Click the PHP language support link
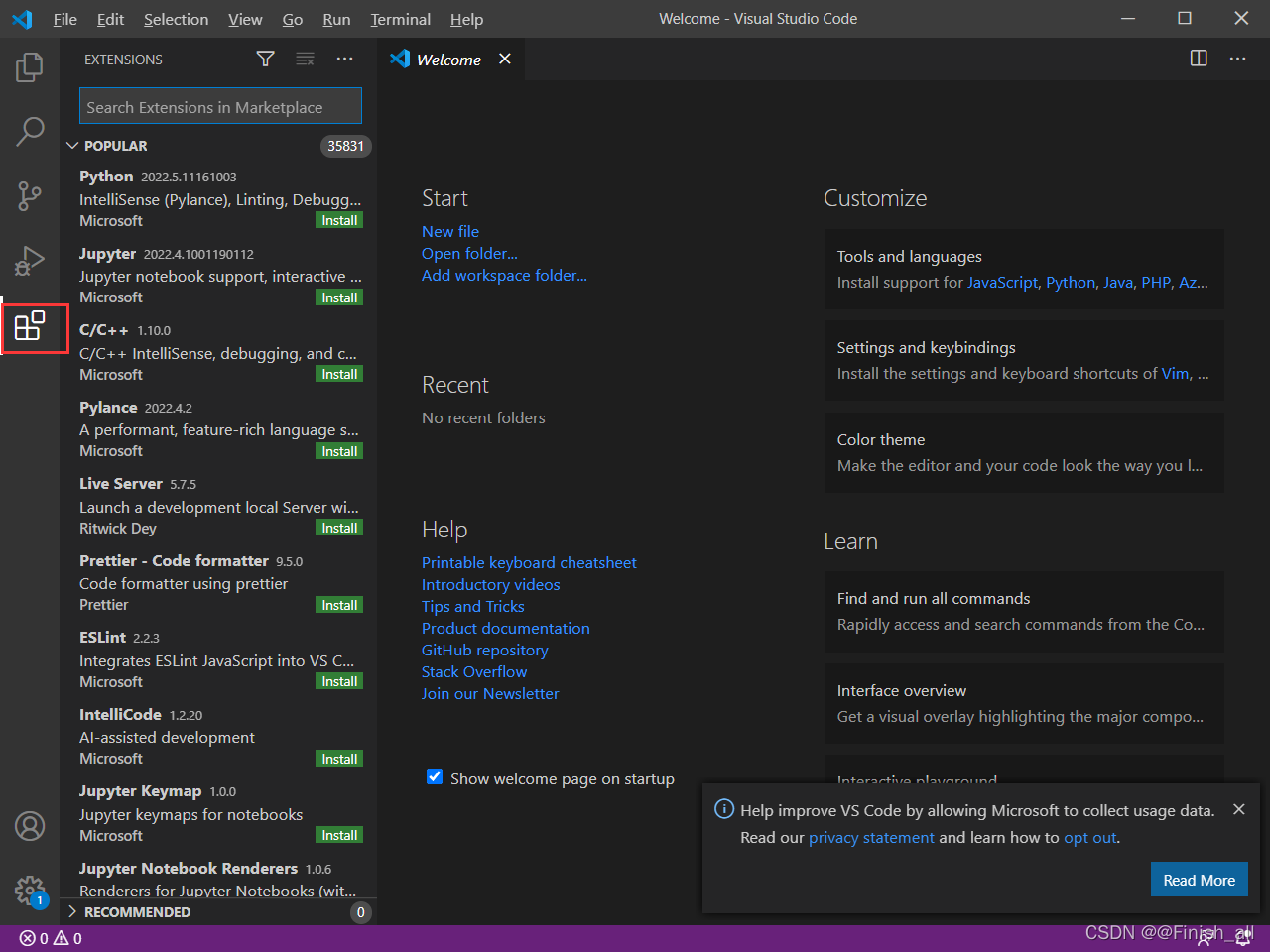 pyautogui.click(x=1156, y=282)
